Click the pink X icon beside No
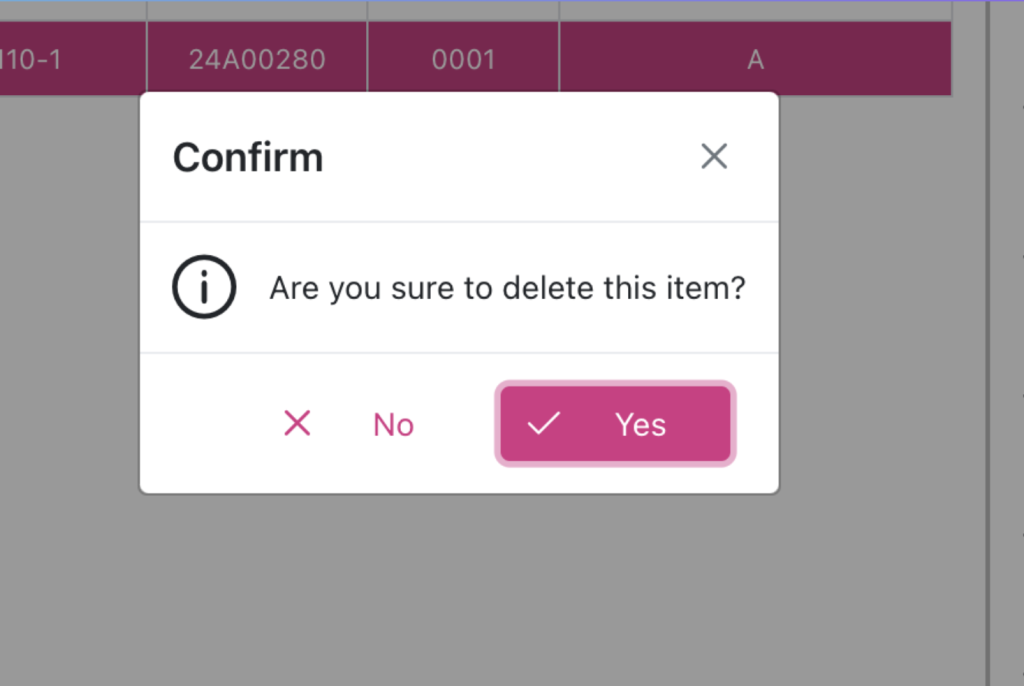The height and width of the screenshot is (686, 1024). (x=297, y=424)
